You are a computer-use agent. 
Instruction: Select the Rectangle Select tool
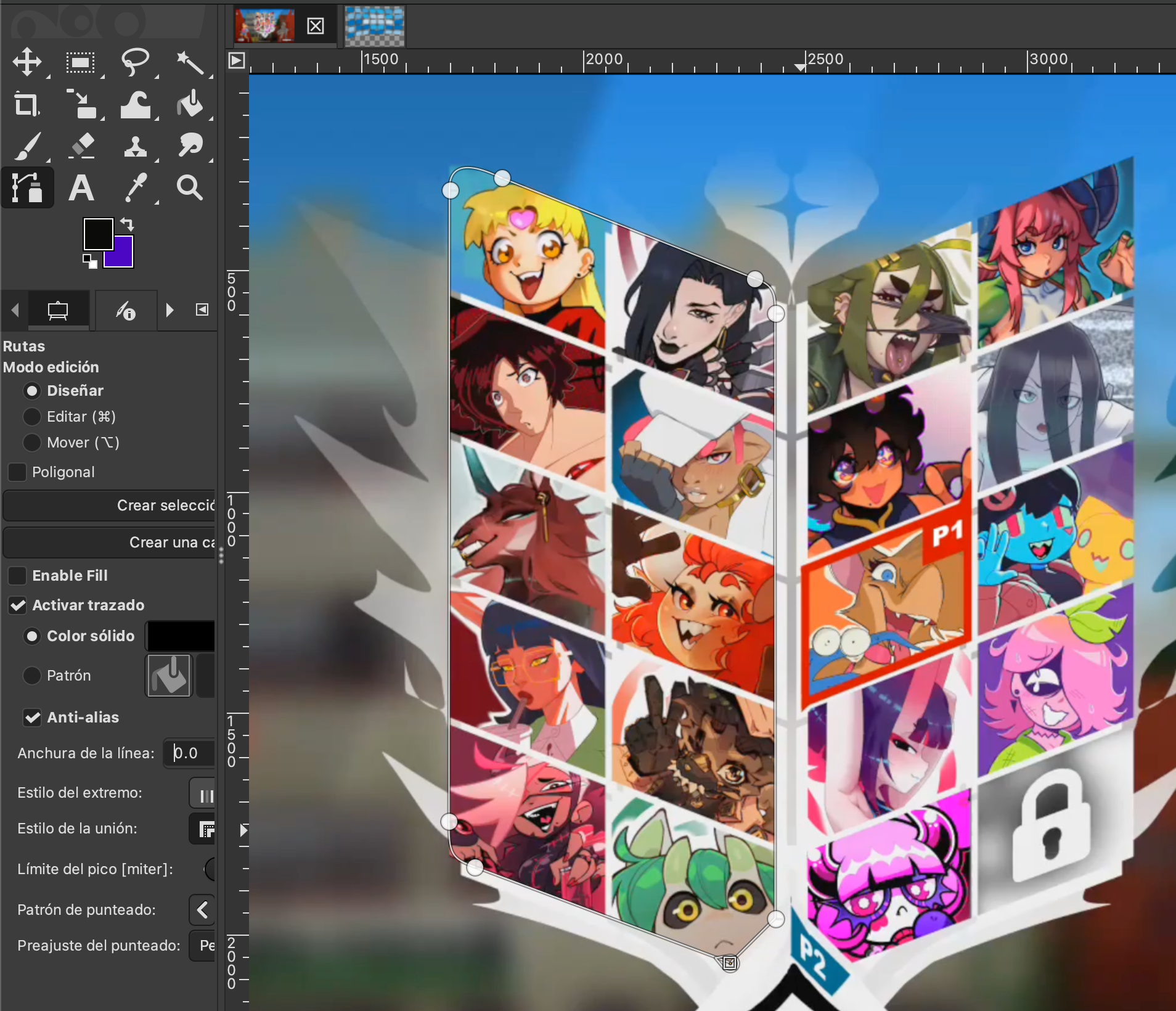(x=81, y=63)
